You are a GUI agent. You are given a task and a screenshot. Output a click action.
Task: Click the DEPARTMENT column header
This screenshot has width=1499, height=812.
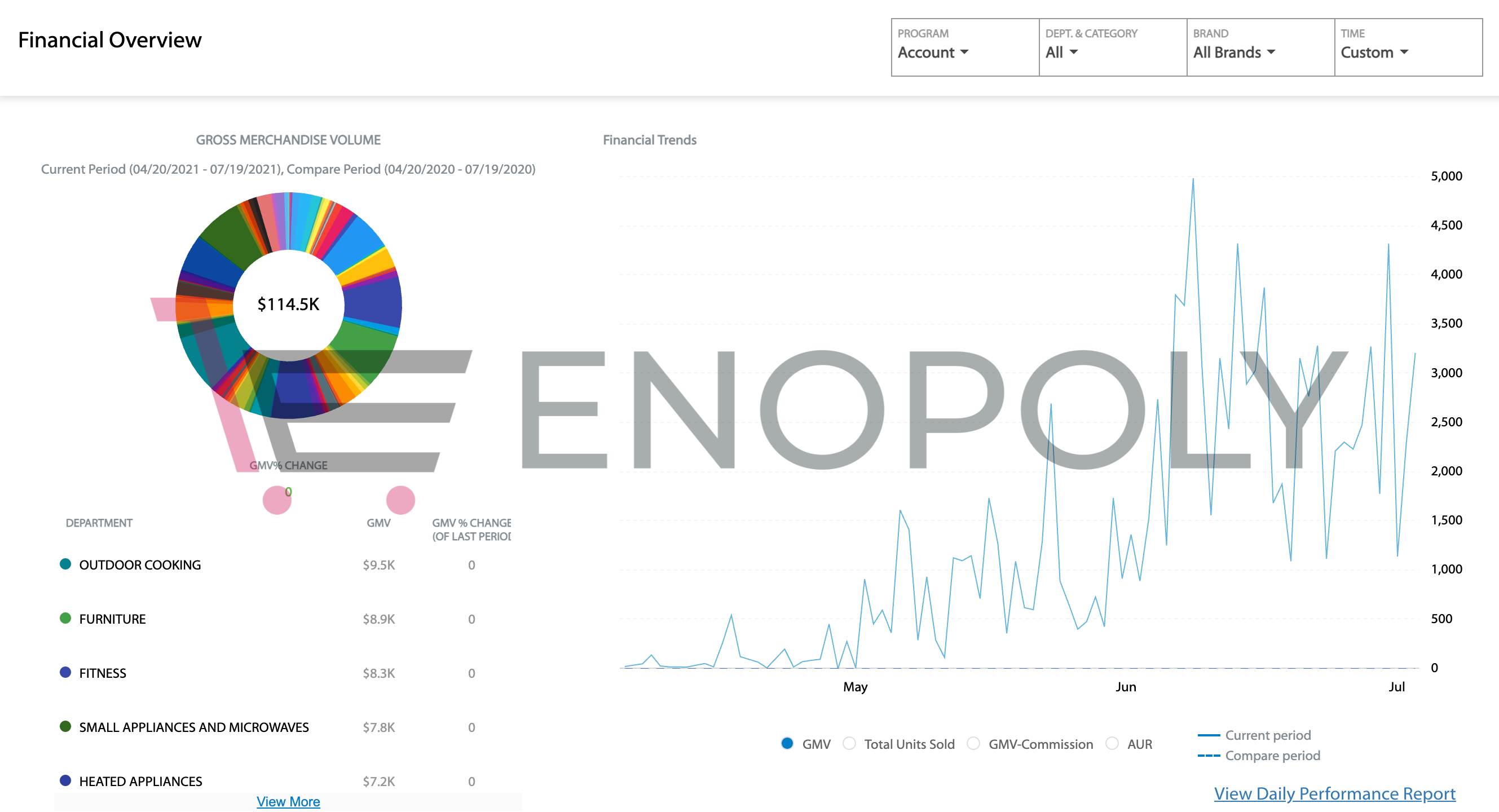point(99,523)
